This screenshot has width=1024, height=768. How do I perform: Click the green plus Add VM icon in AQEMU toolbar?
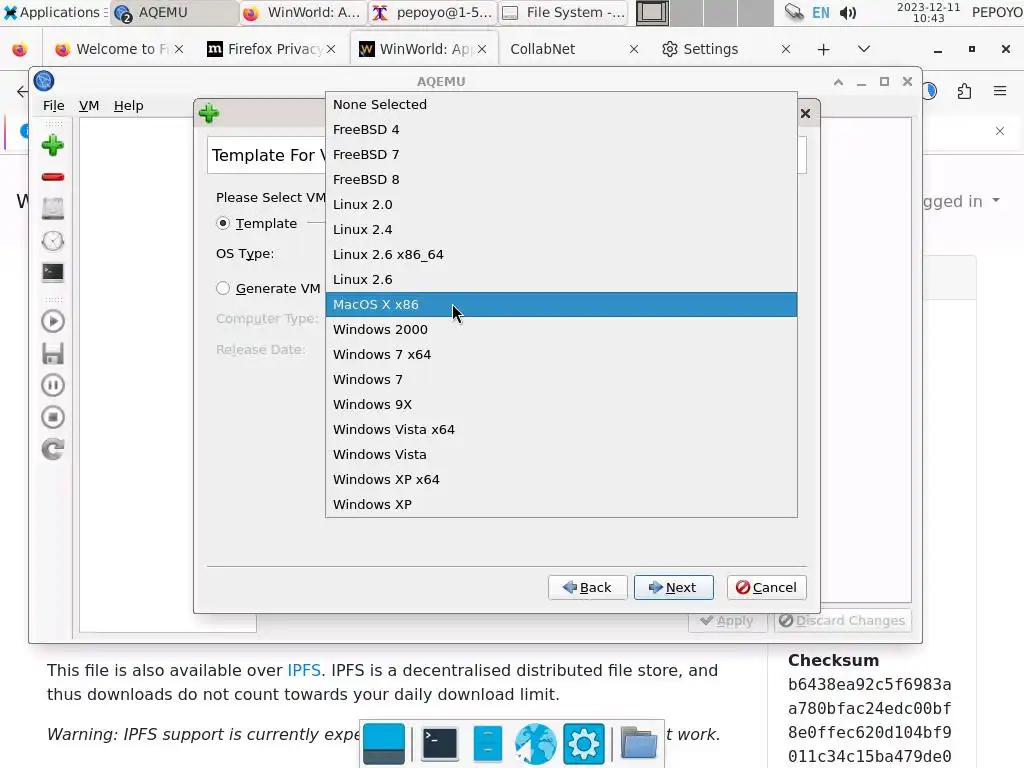click(53, 145)
